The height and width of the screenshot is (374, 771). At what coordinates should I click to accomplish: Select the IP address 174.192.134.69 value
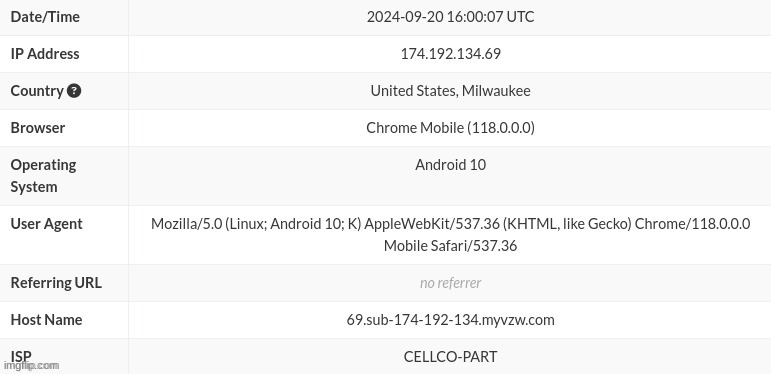coord(450,54)
